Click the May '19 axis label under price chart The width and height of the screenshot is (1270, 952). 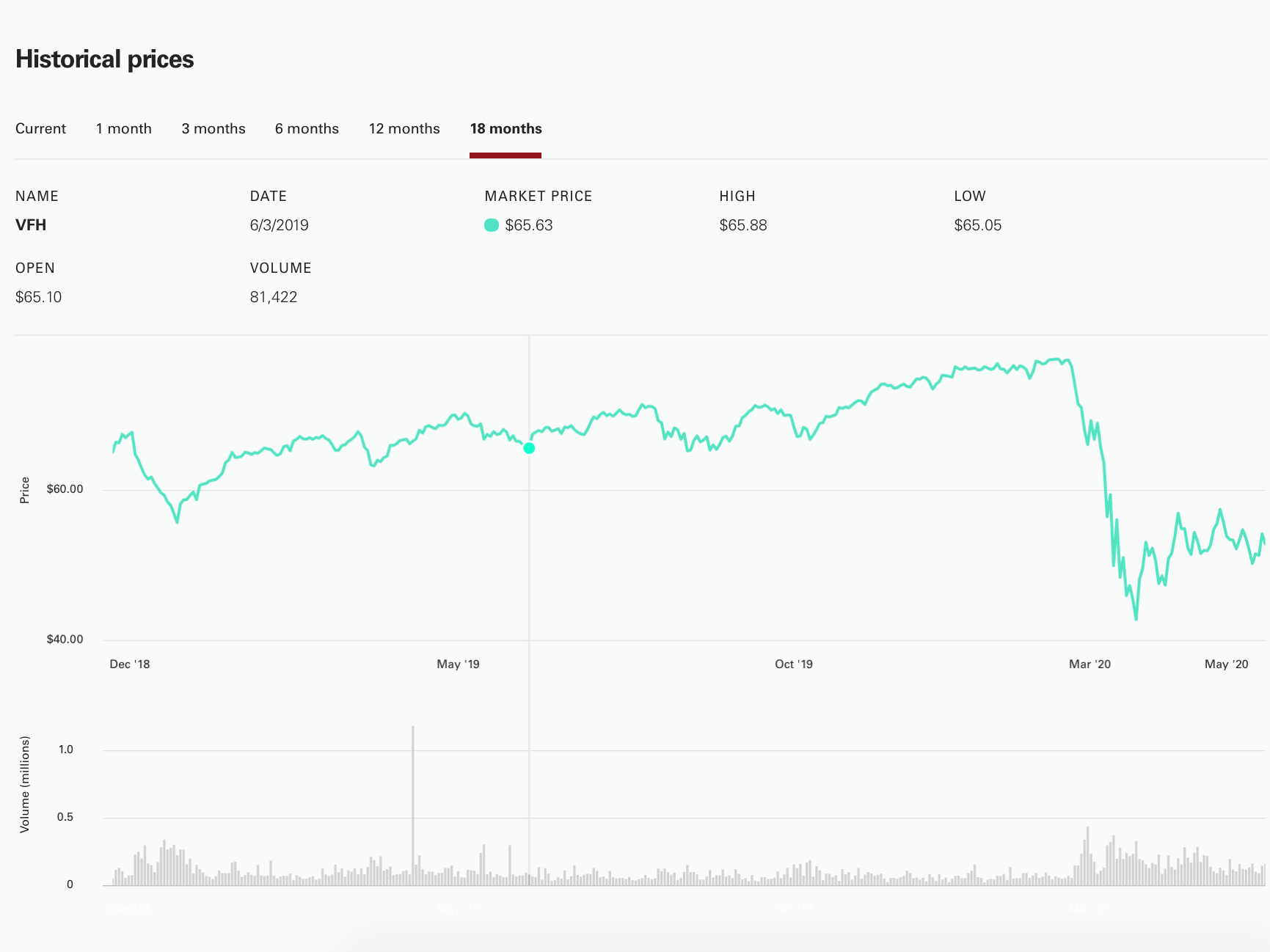point(458,664)
